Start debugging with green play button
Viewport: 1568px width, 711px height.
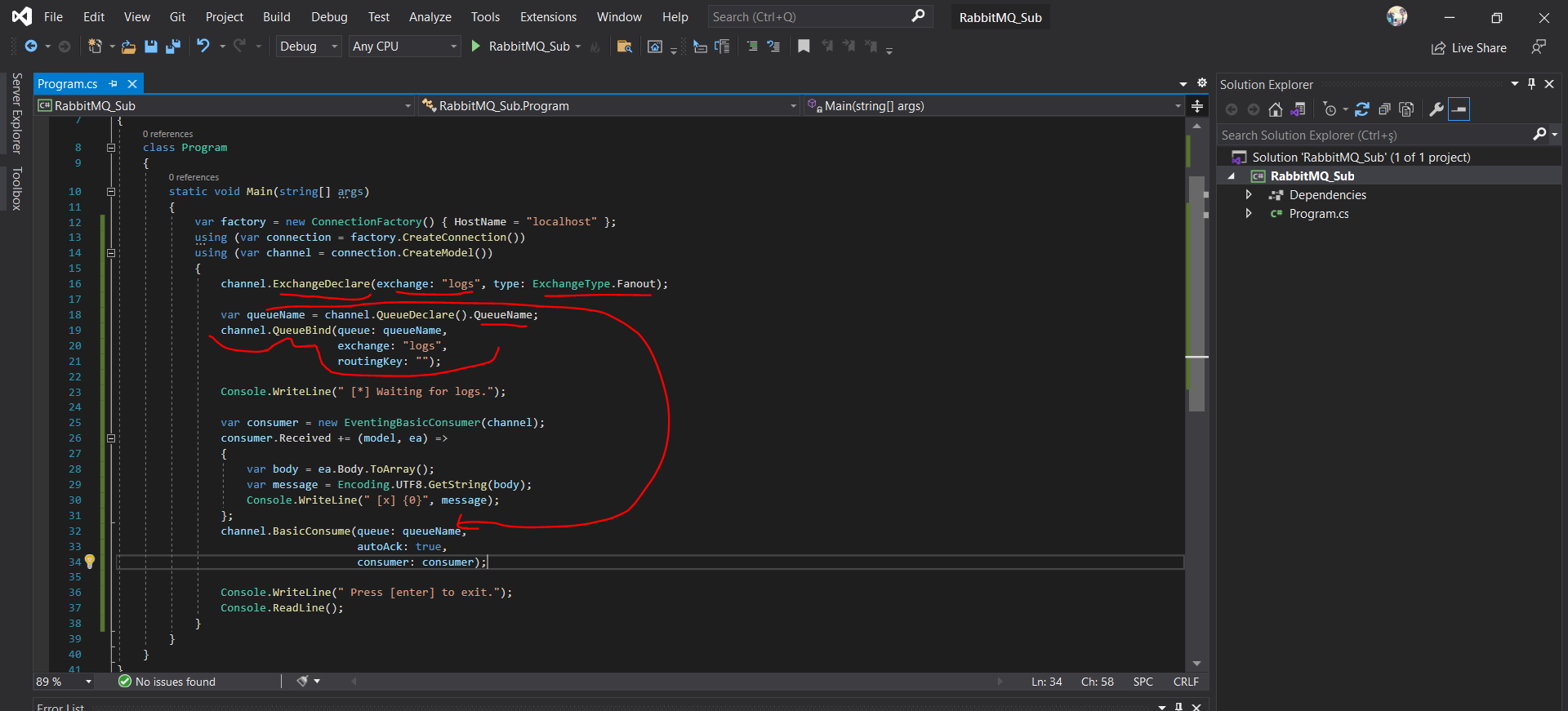[x=476, y=47]
